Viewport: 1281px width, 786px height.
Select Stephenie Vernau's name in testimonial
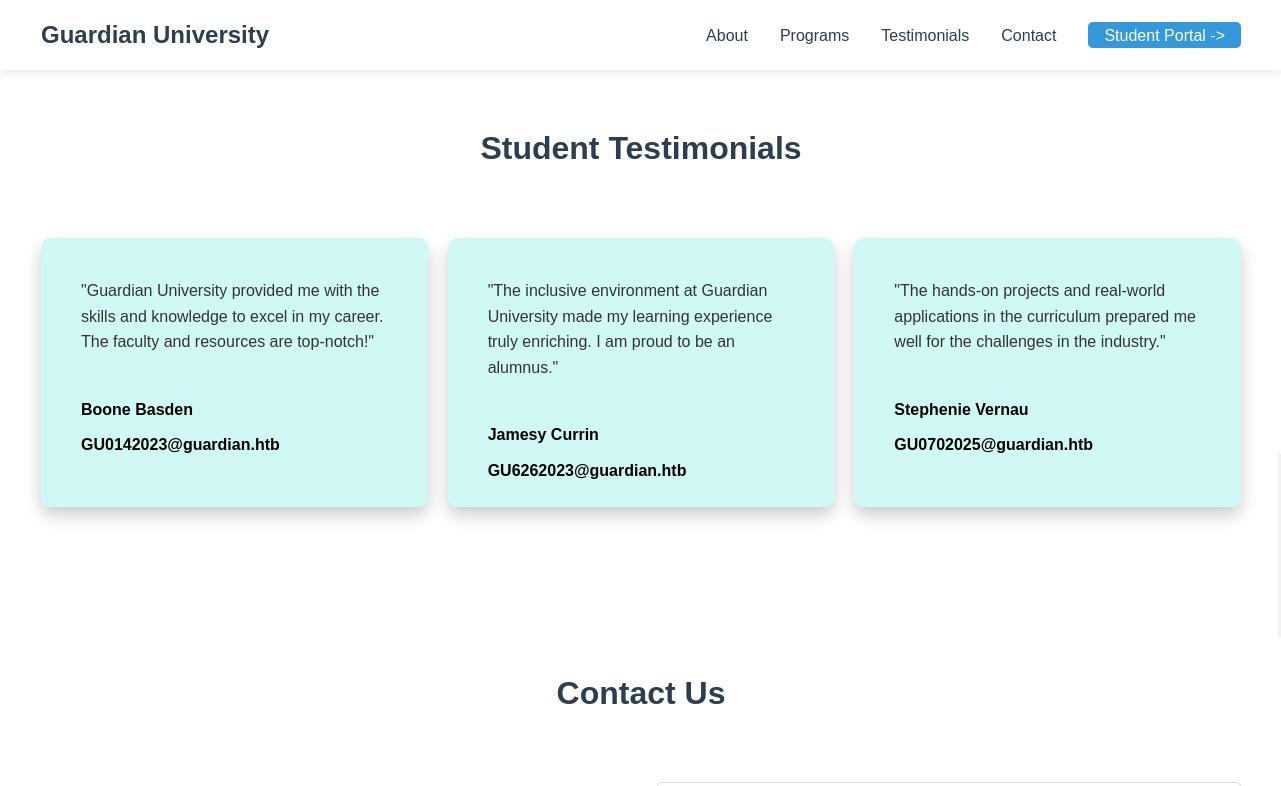960,409
